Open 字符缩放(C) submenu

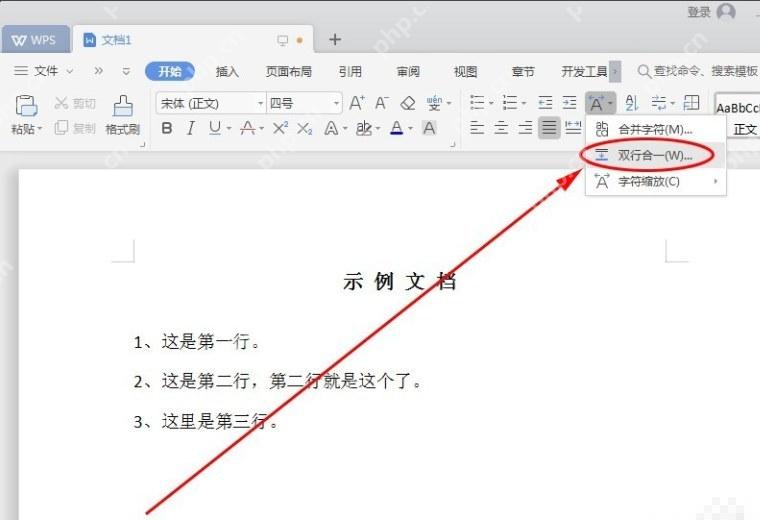655,182
